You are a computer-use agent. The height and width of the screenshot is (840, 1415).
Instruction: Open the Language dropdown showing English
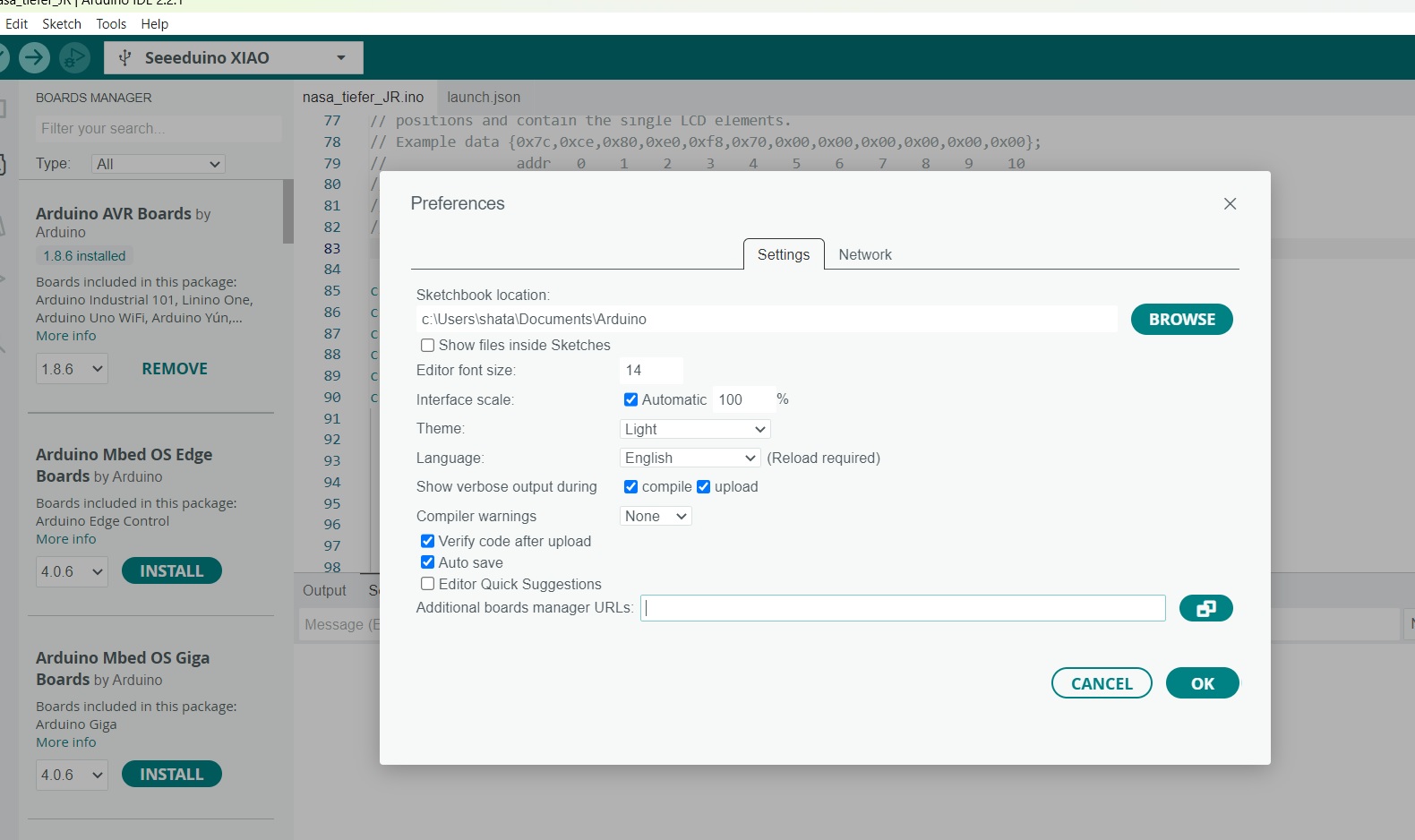[x=690, y=458]
